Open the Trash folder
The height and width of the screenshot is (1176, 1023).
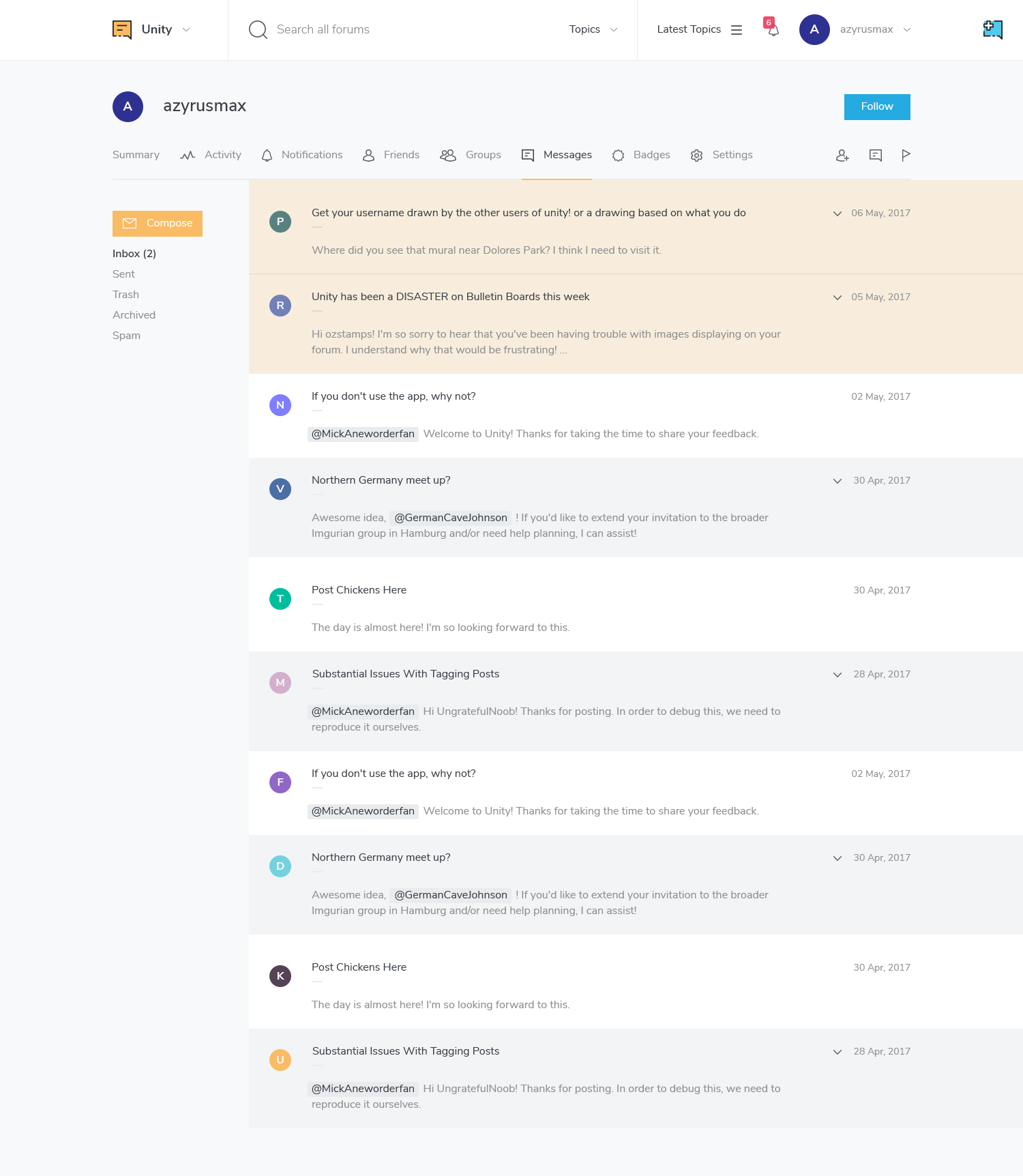tap(125, 295)
